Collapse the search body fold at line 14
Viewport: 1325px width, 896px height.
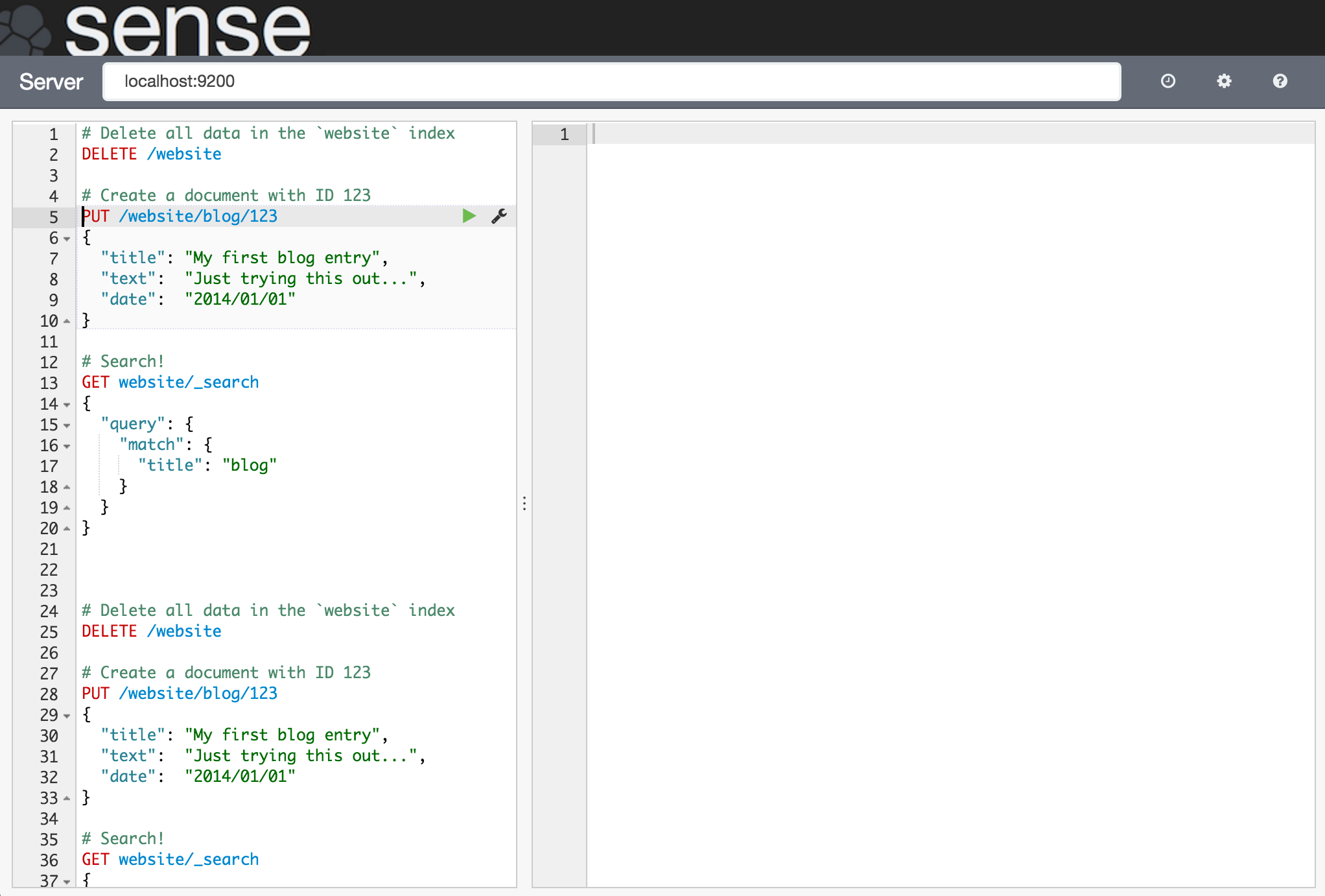pyautogui.click(x=67, y=405)
